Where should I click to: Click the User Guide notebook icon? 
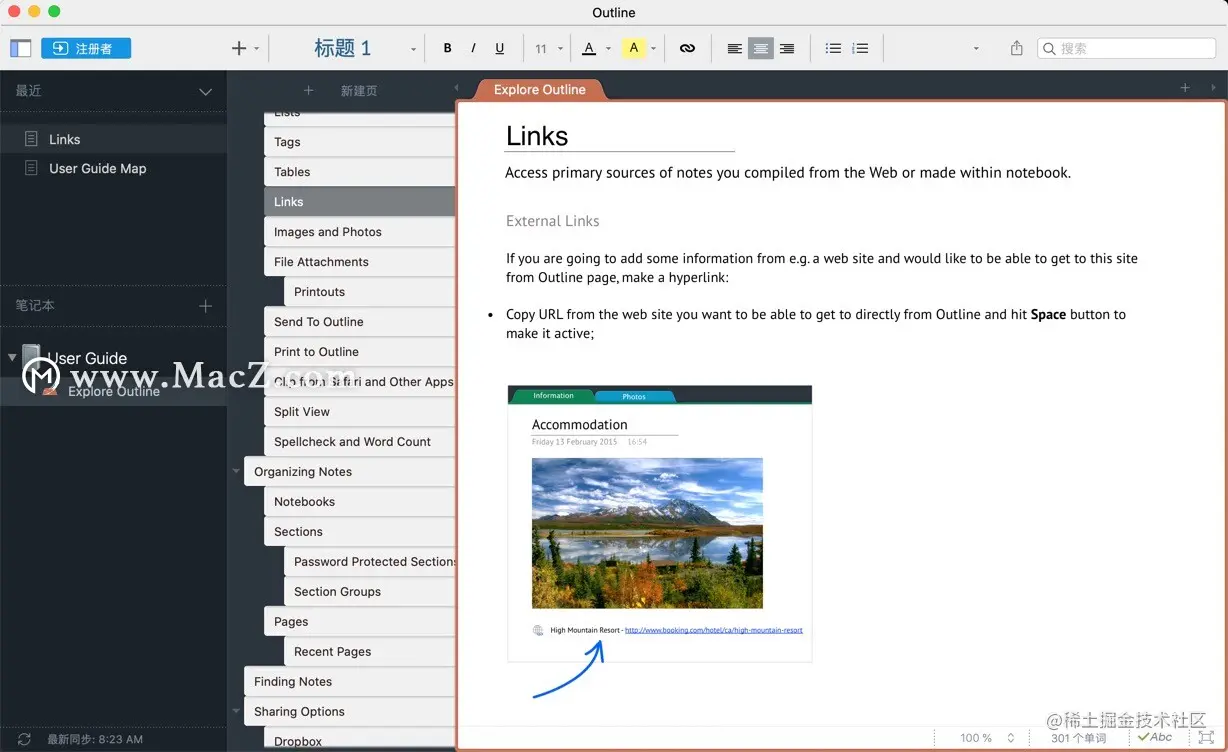(32, 357)
